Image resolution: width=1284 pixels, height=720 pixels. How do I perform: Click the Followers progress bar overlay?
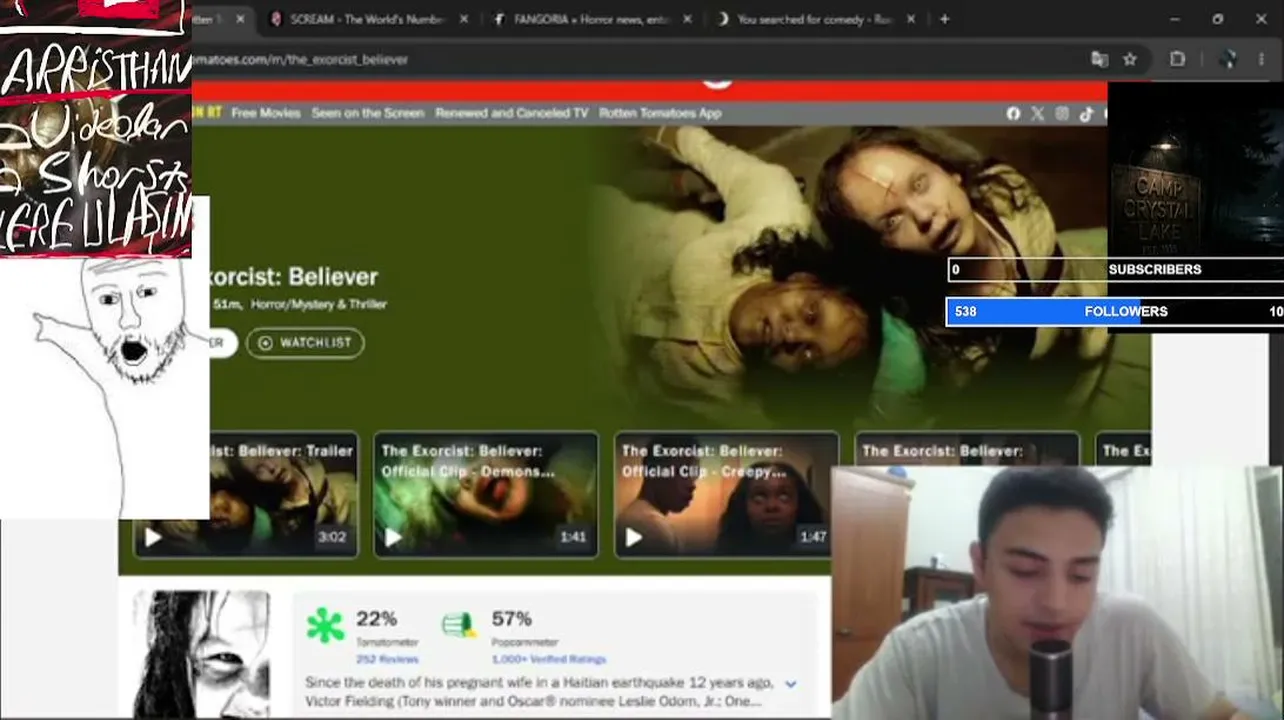1115,311
